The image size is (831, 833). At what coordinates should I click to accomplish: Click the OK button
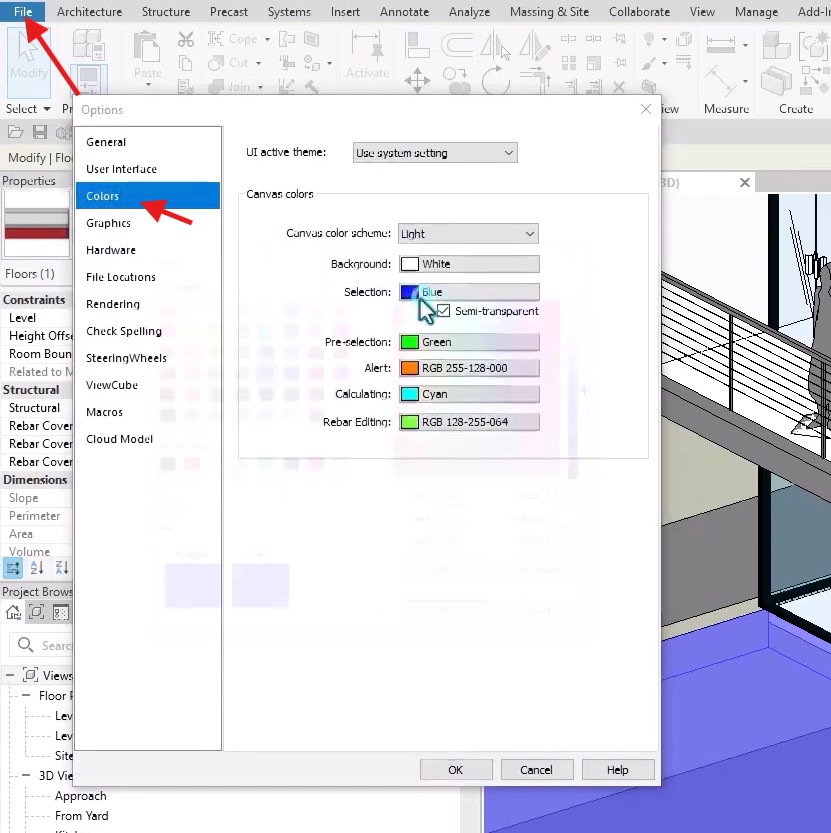(455, 769)
